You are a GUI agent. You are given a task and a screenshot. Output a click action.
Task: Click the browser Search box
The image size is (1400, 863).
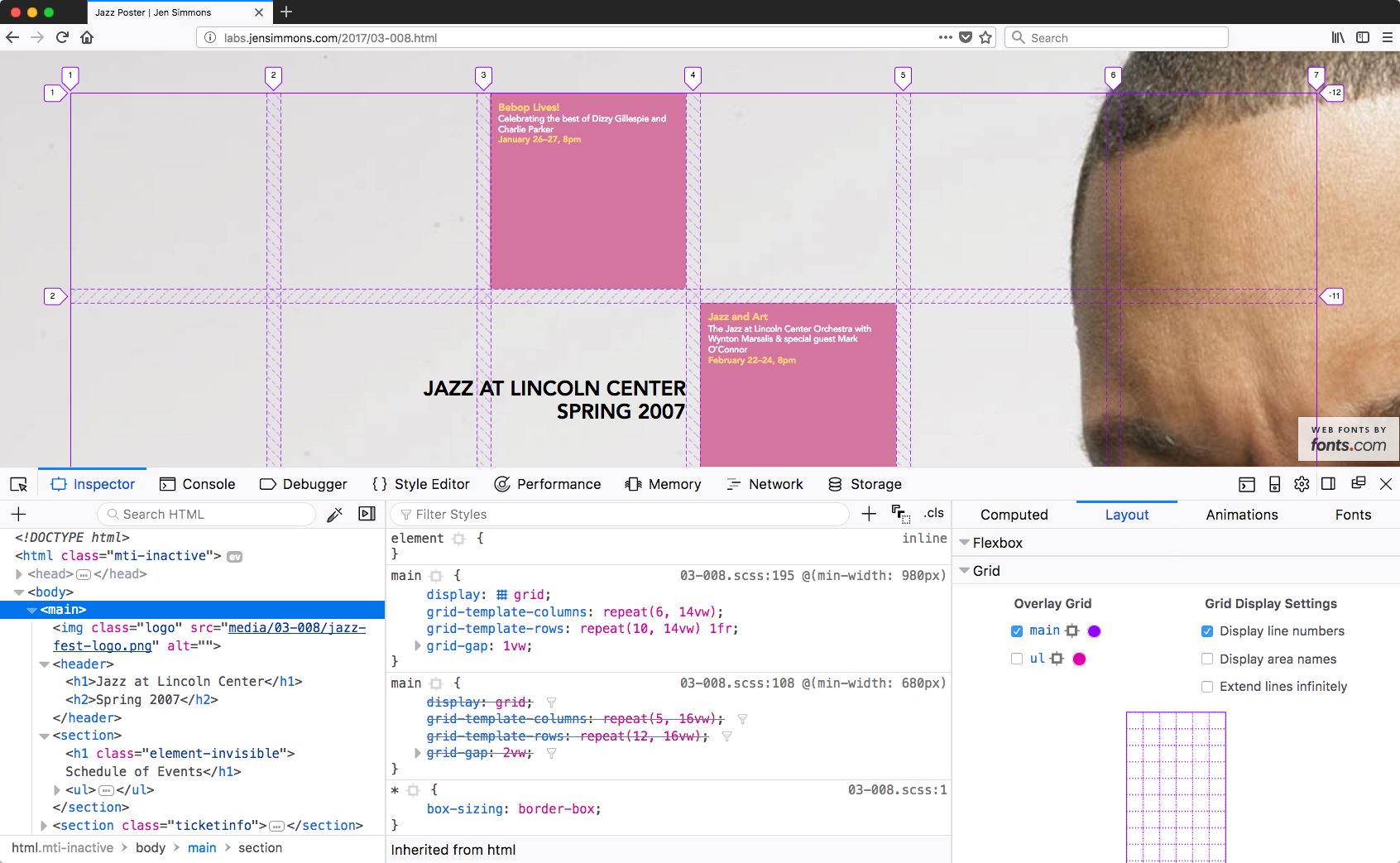[1116, 37]
